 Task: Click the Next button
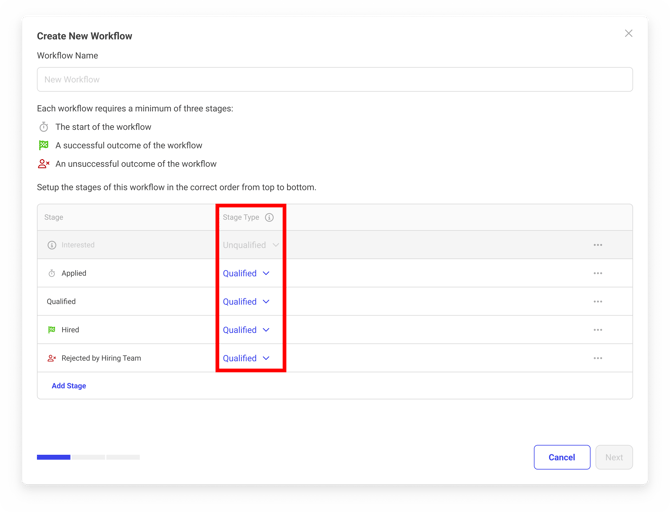point(614,457)
